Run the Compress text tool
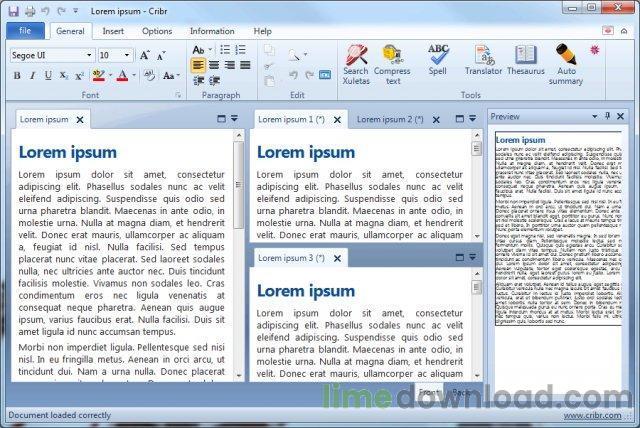This screenshot has height=428, width=640. coord(392,64)
